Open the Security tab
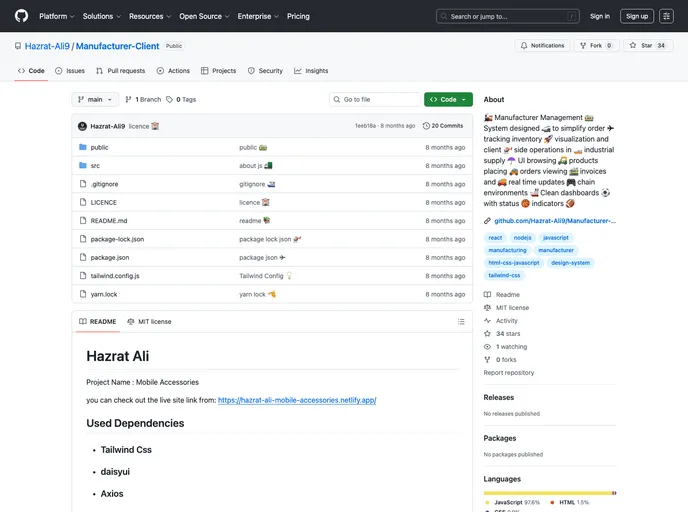Image resolution: width=688 pixels, height=512 pixels. [265, 71]
